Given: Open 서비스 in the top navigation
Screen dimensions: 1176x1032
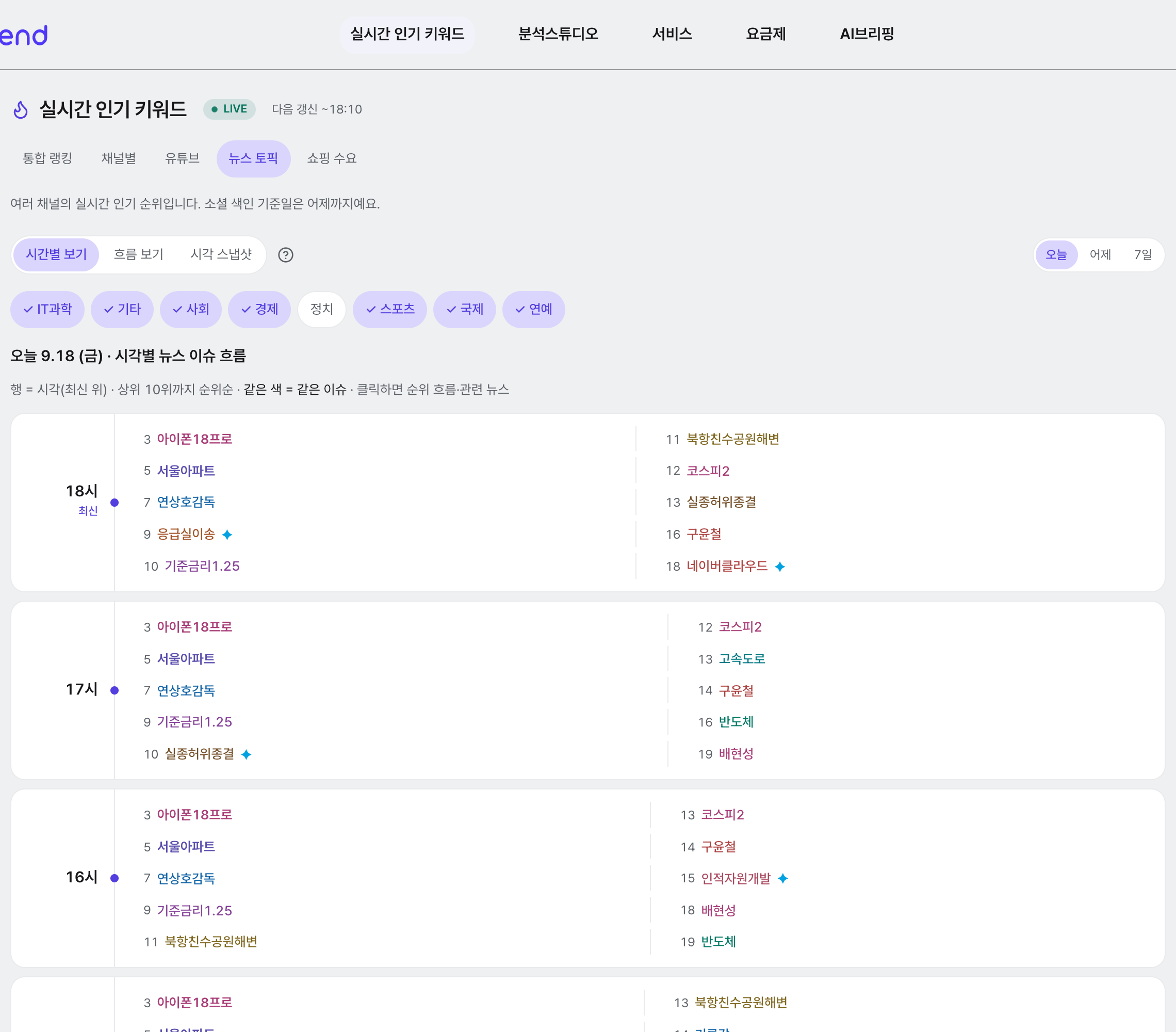Looking at the screenshot, I should 672,34.
